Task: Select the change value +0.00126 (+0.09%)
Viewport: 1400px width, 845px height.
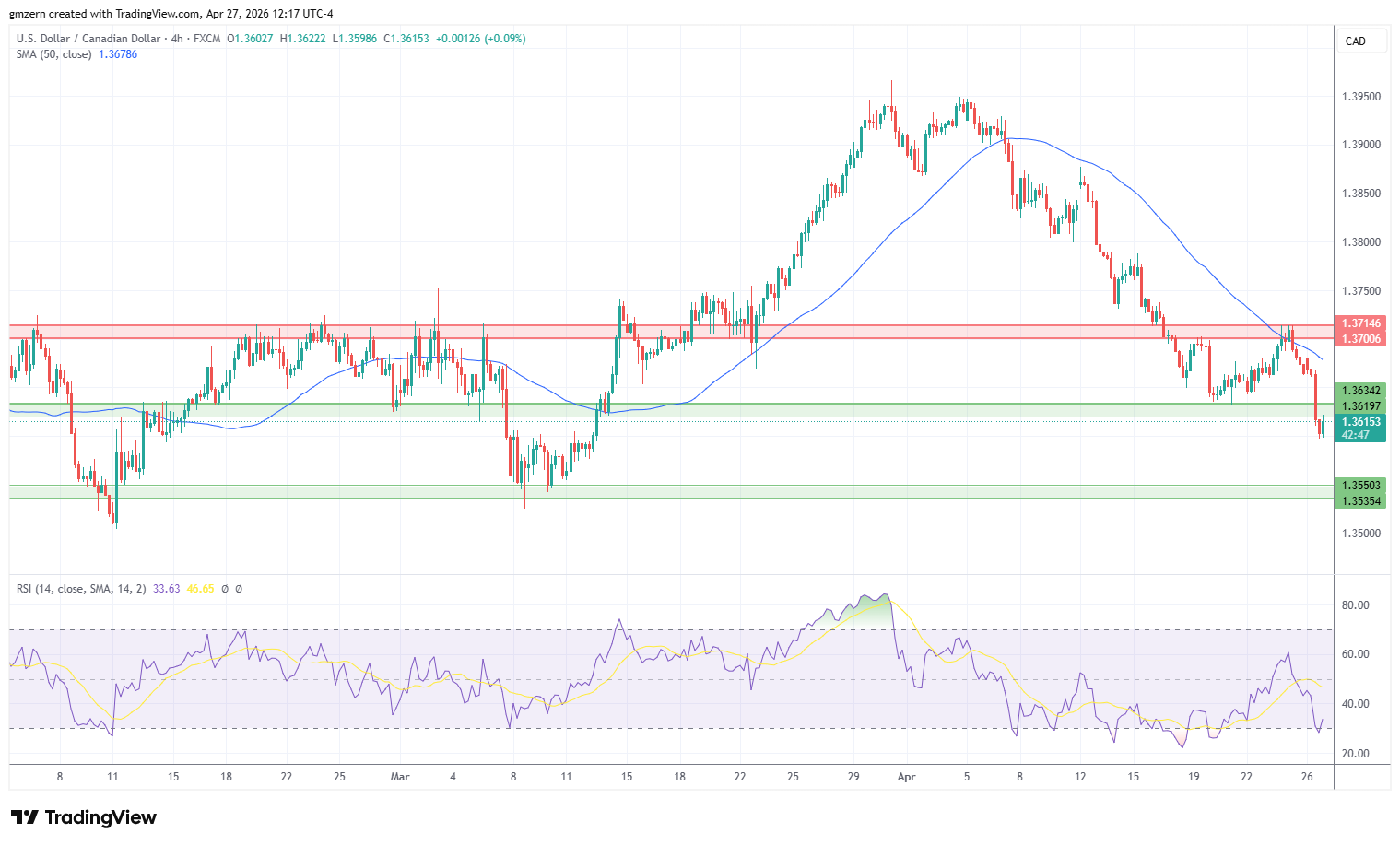Action: pyautogui.click(x=481, y=39)
